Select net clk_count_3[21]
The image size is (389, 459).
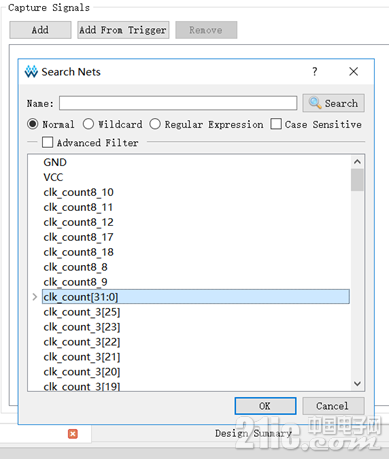[82, 357]
